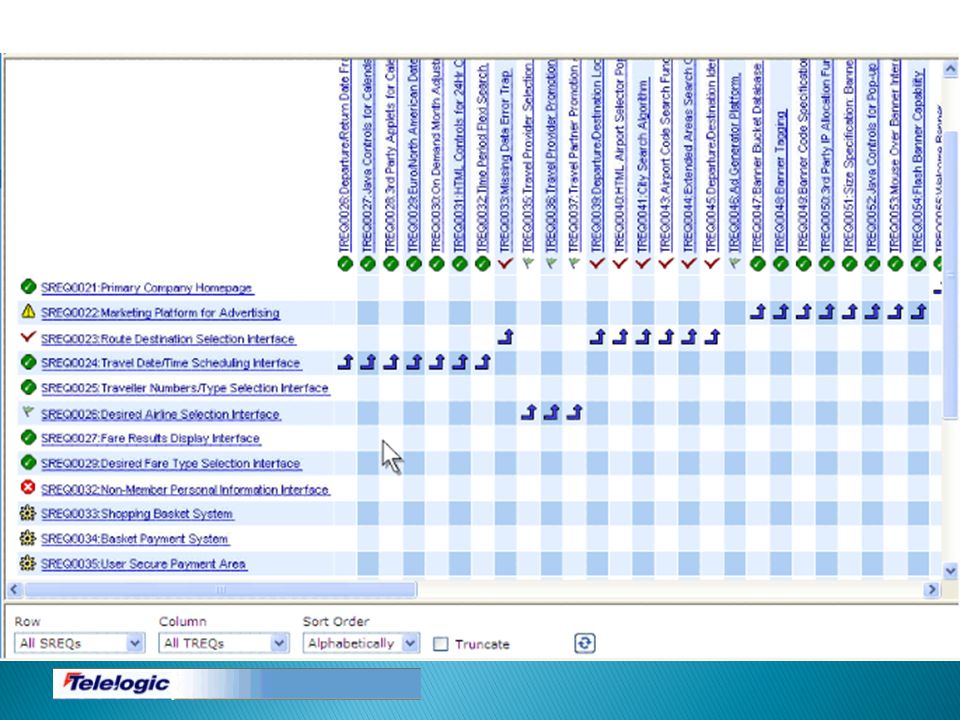The height and width of the screenshot is (720, 960).
Task: Open SREQ0029 Desired Fare Type Selection link
Action: click(x=171, y=463)
